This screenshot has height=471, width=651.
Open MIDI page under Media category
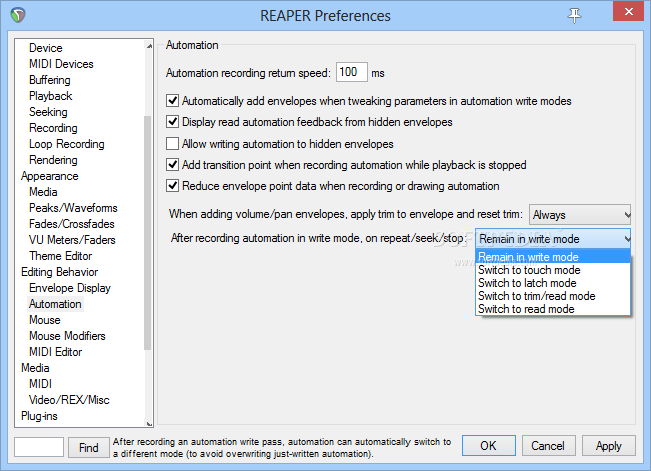pos(40,384)
